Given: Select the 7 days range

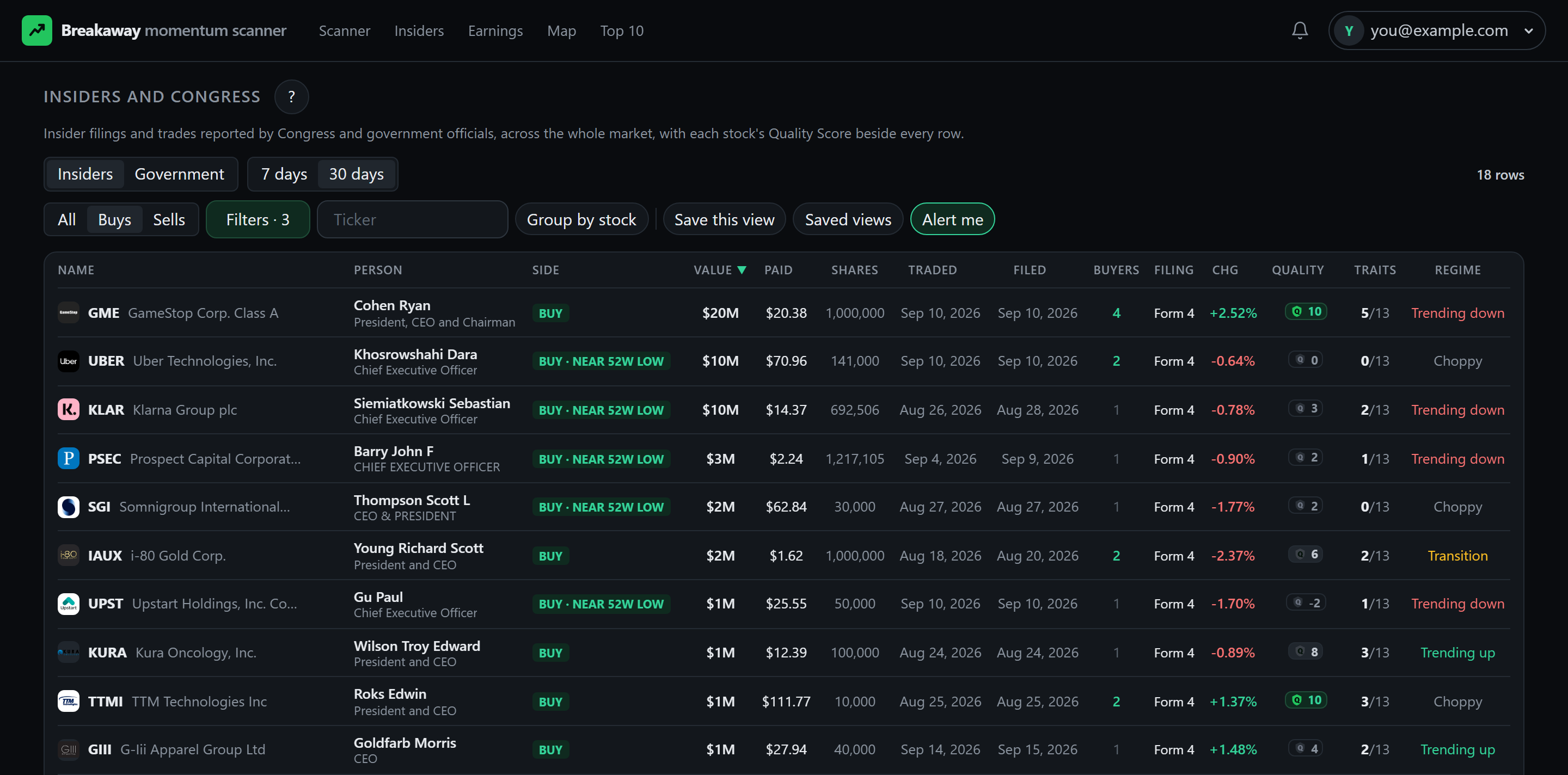Looking at the screenshot, I should click(284, 174).
